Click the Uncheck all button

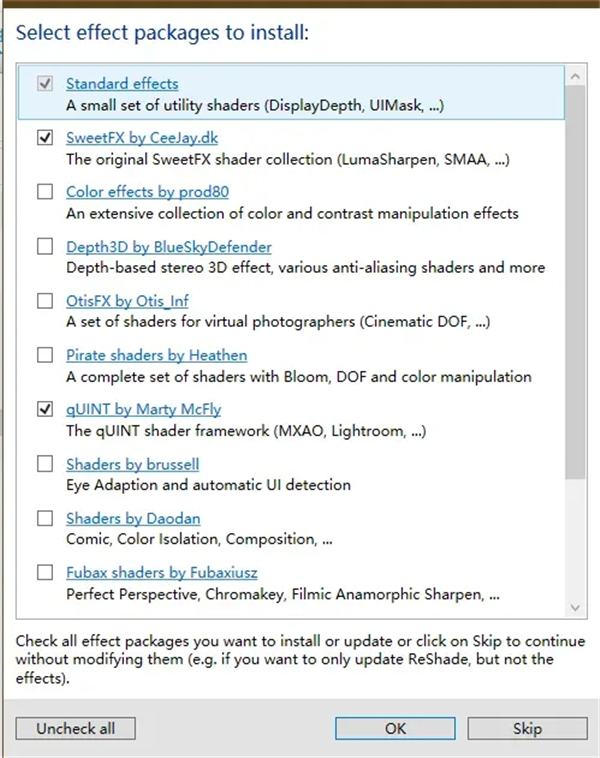(x=76, y=729)
